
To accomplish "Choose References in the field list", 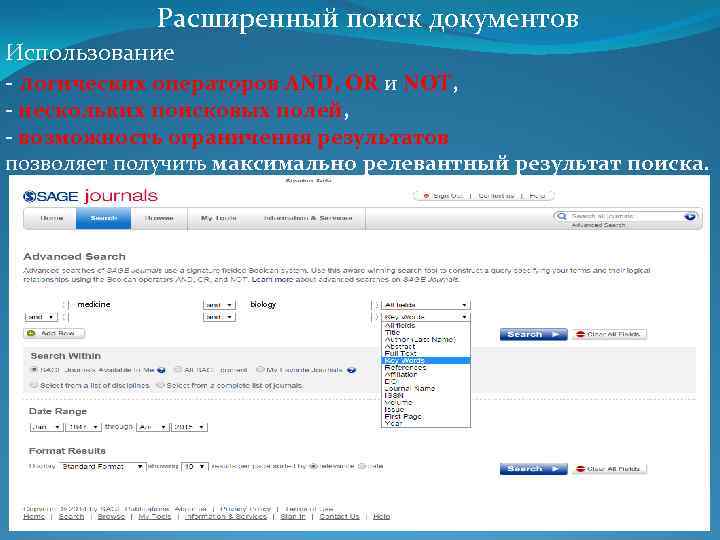I will tap(426, 368).
